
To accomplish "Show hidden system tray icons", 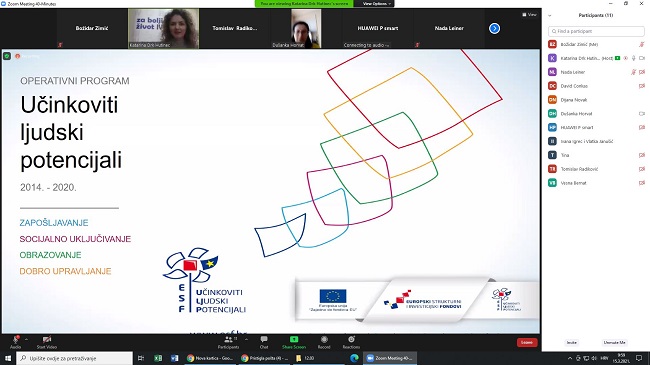I will pyautogui.click(x=570, y=358).
